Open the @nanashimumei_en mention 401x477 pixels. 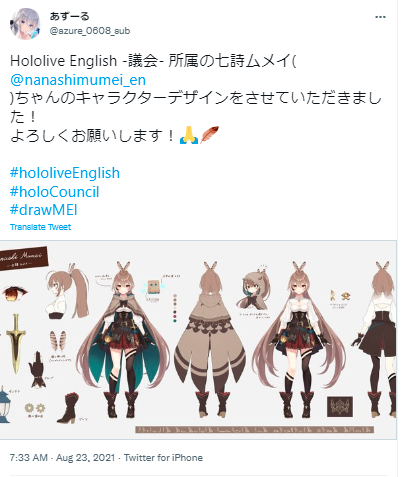tap(78, 80)
